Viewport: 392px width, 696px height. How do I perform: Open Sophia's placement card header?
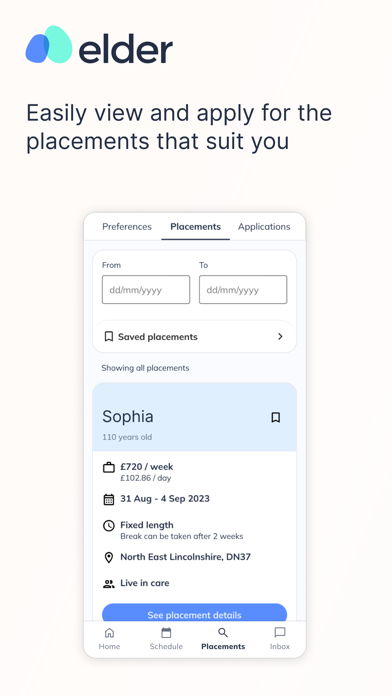194,417
